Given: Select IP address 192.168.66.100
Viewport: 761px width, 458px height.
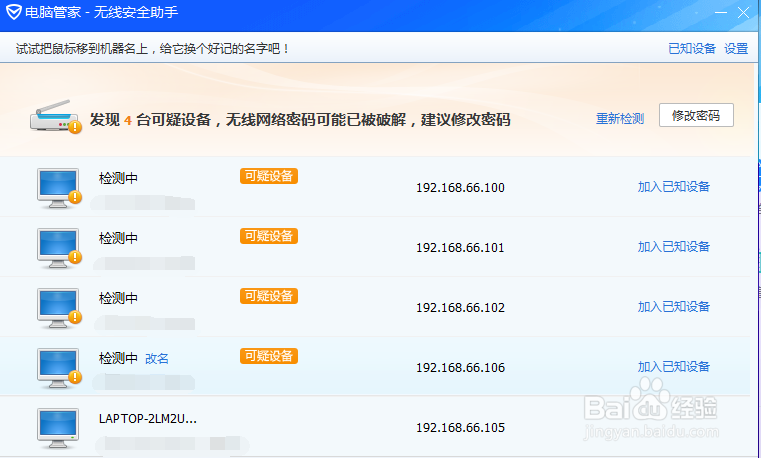Looking at the screenshot, I should tap(460, 188).
